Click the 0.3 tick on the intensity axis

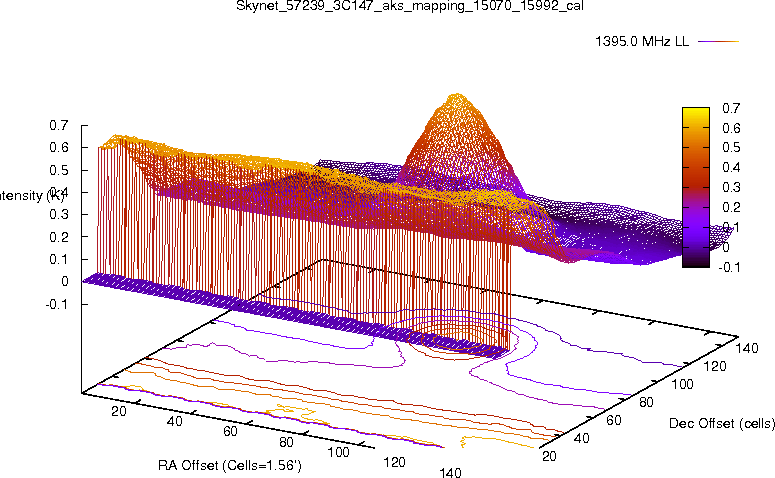[x=59, y=215]
